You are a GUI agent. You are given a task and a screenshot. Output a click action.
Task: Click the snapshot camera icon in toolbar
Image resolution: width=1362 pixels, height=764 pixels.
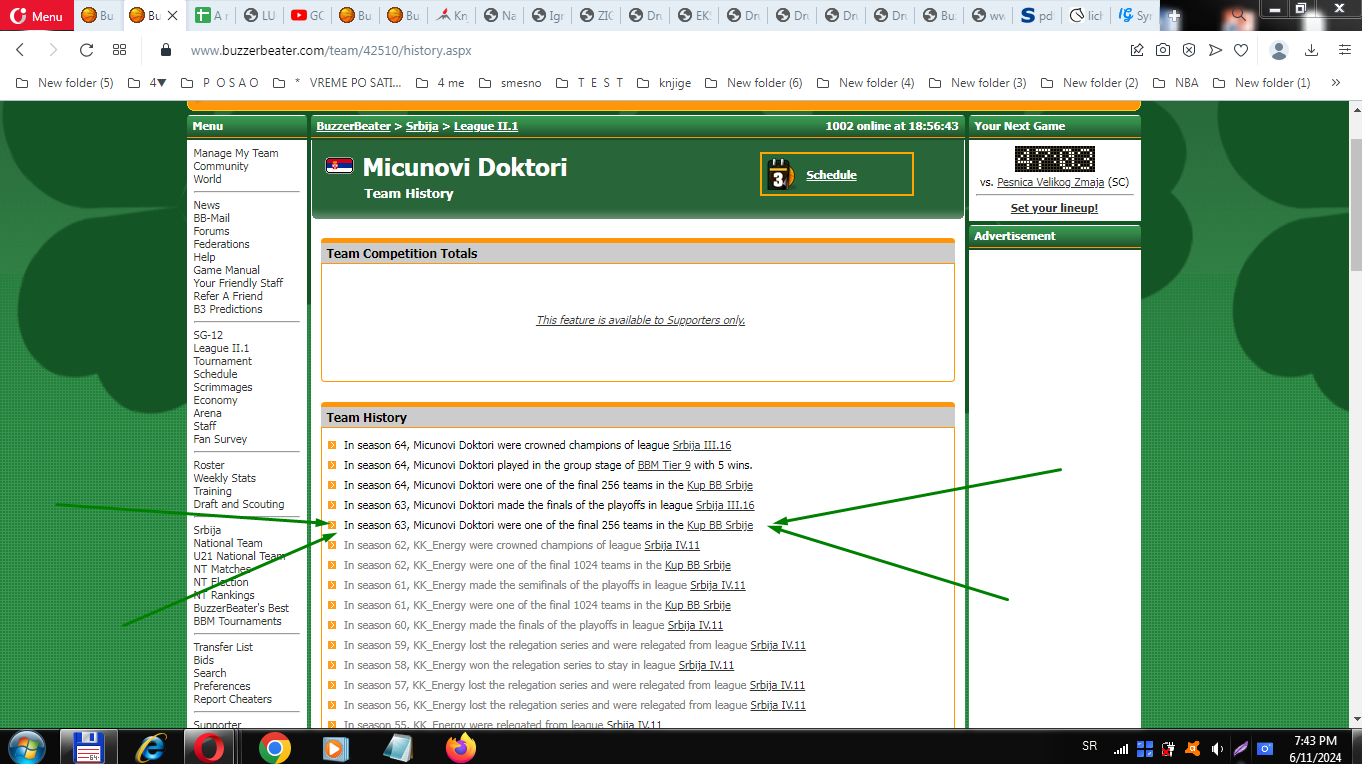coord(1163,50)
